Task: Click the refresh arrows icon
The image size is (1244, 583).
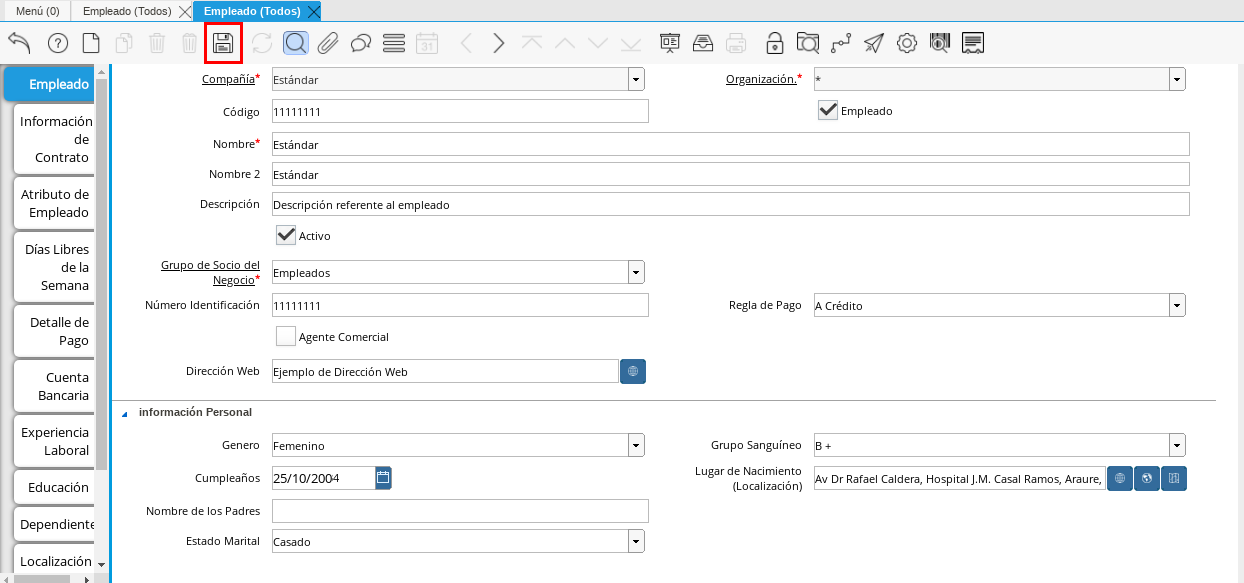Action: 262,43
